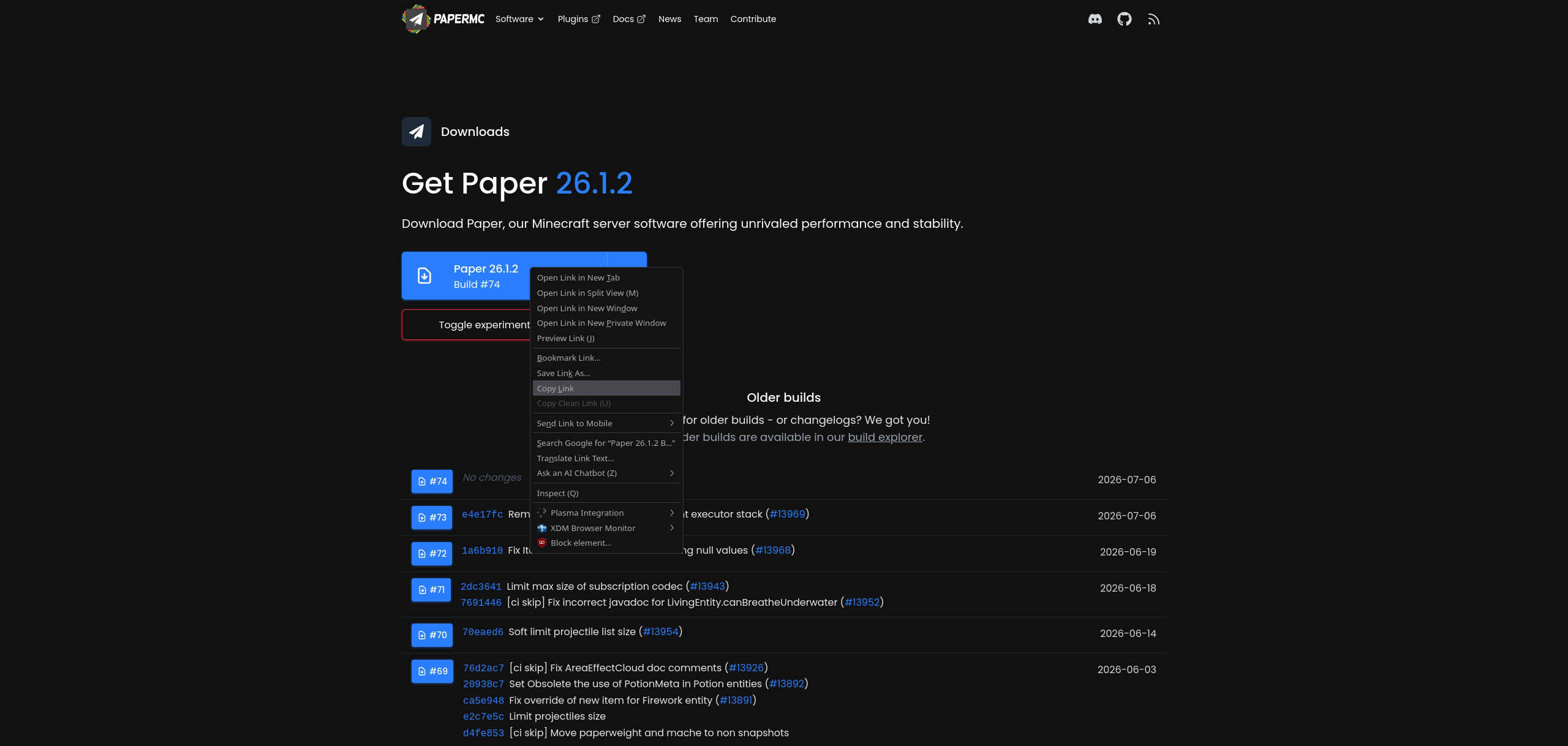Open the GitHub icon in header
The height and width of the screenshot is (746, 1568).
(x=1124, y=19)
